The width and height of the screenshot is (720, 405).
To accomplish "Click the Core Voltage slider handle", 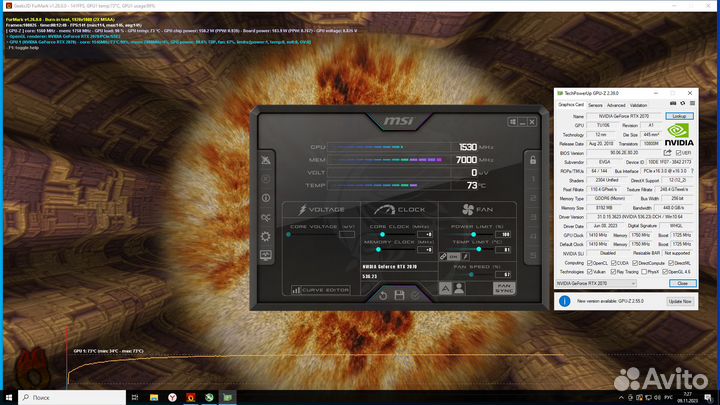I will point(288,234).
